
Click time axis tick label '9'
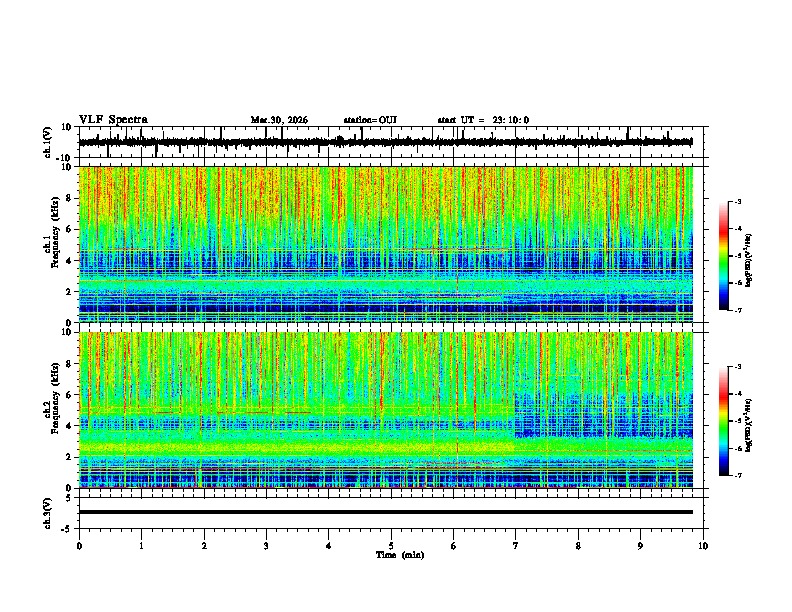coord(640,546)
